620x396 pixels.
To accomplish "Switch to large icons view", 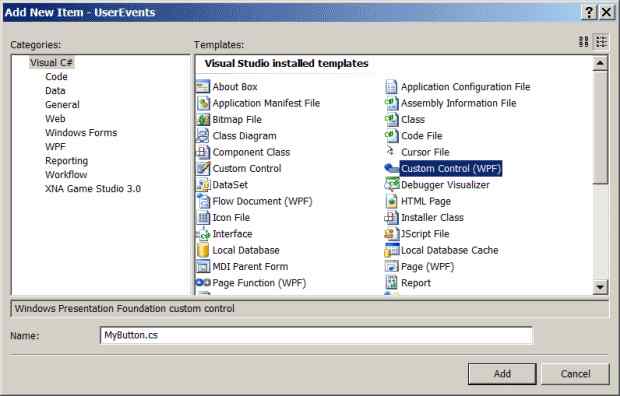I will tap(584, 42).
